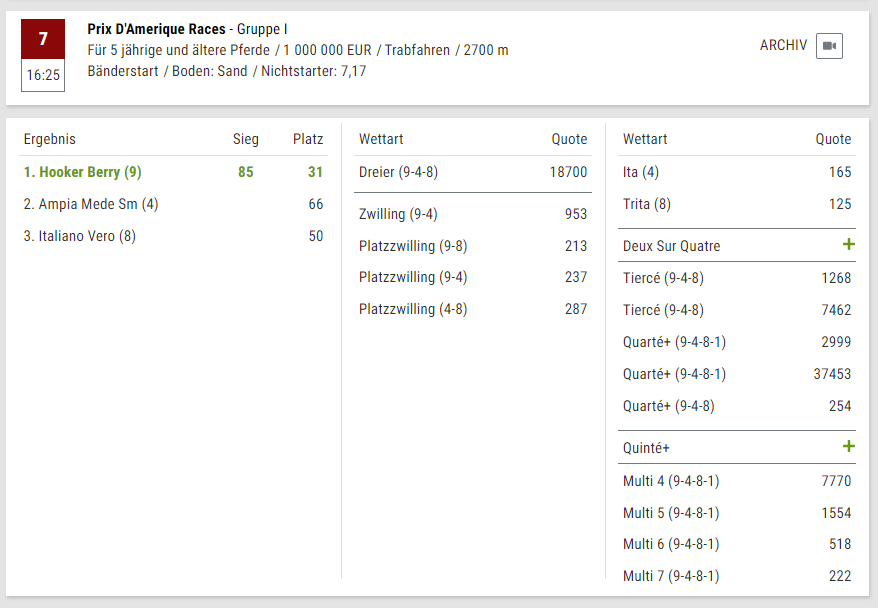Expand the Deux Sur Quatre plus icon
Image resolution: width=878 pixels, height=608 pixels.
click(848, 245)
